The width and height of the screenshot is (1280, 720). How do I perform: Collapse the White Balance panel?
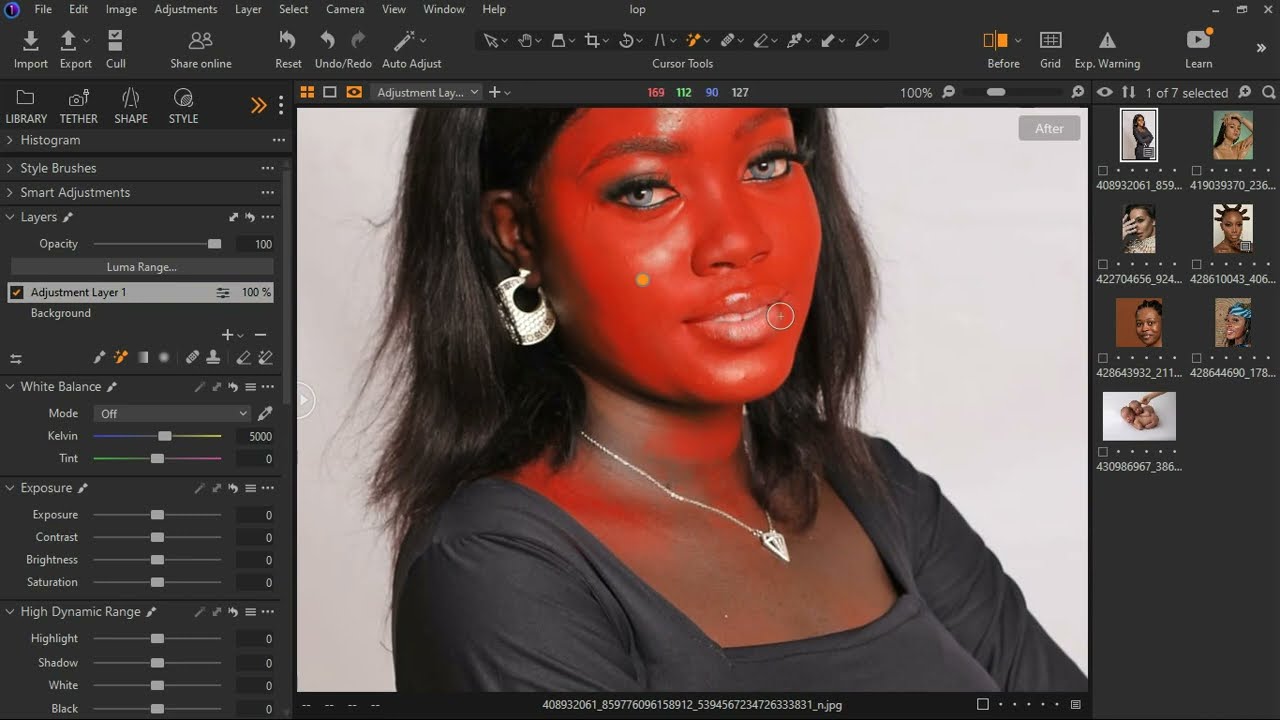(x=10, y=387)
